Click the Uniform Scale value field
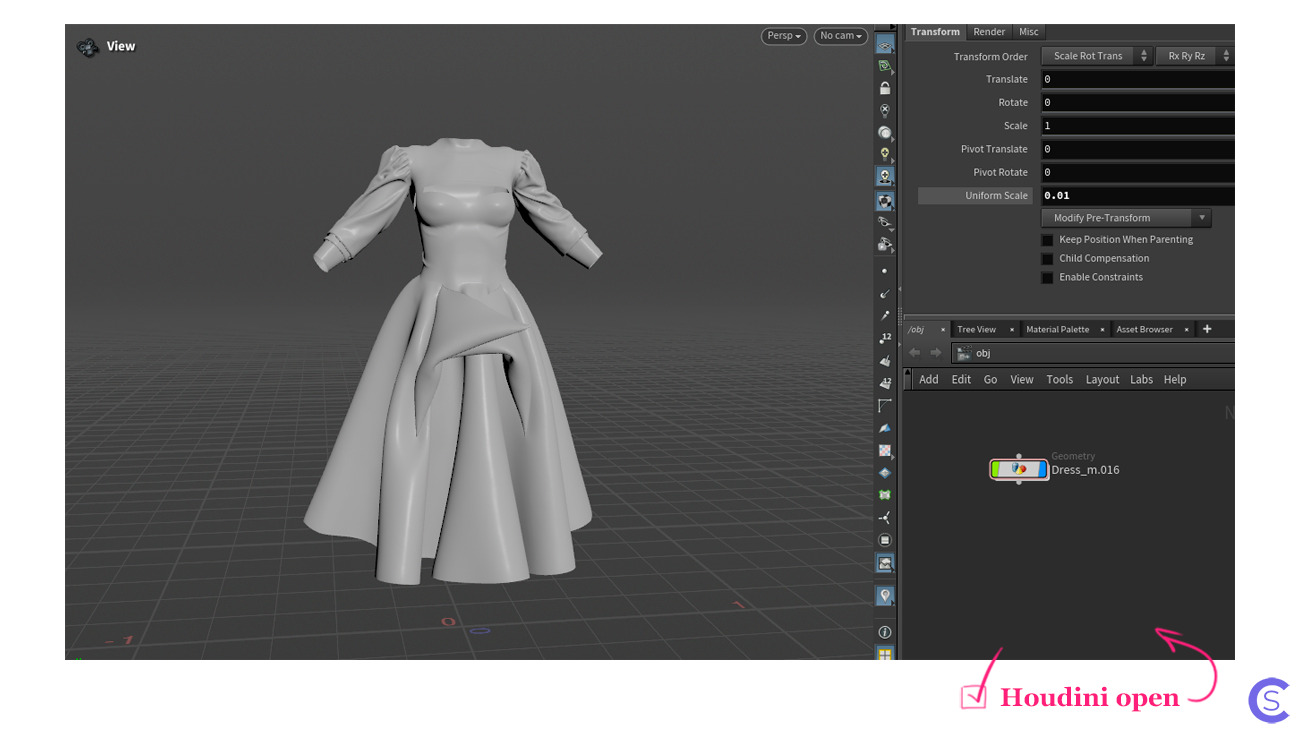Screen dimensions: 1300x731 [1137, 196]
